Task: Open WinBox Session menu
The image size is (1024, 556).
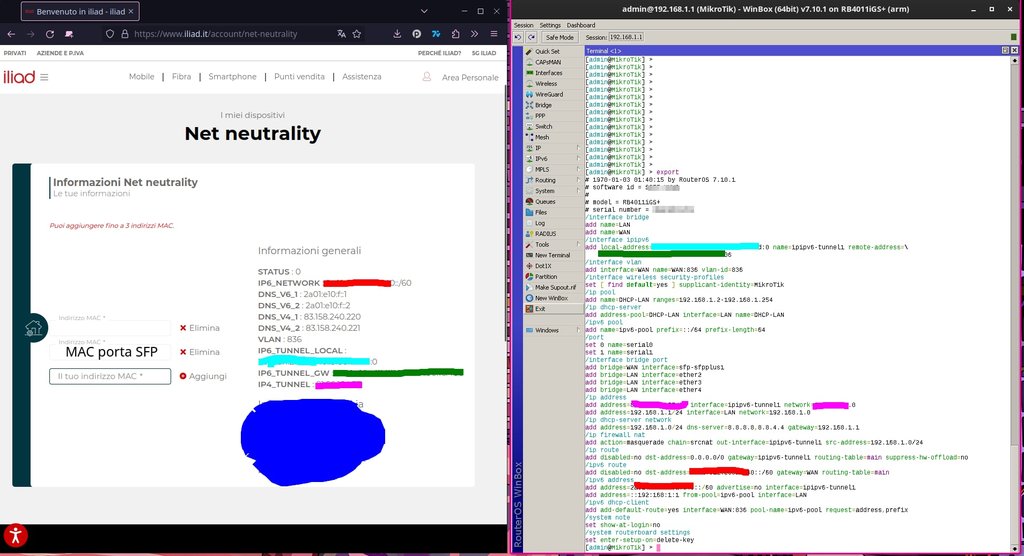Action: (x=523, y=25)
